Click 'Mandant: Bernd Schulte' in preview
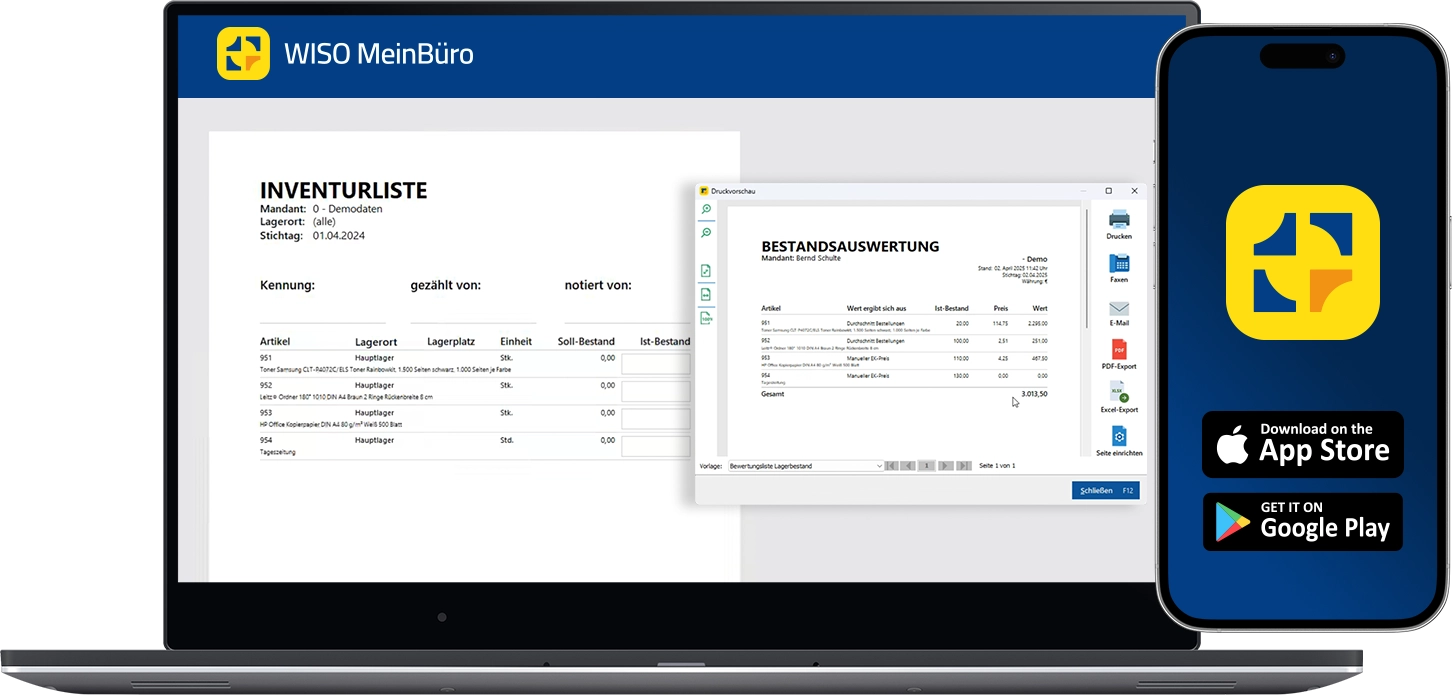The height and width of the screenshot is (695, 1452). tap(801, 258)
